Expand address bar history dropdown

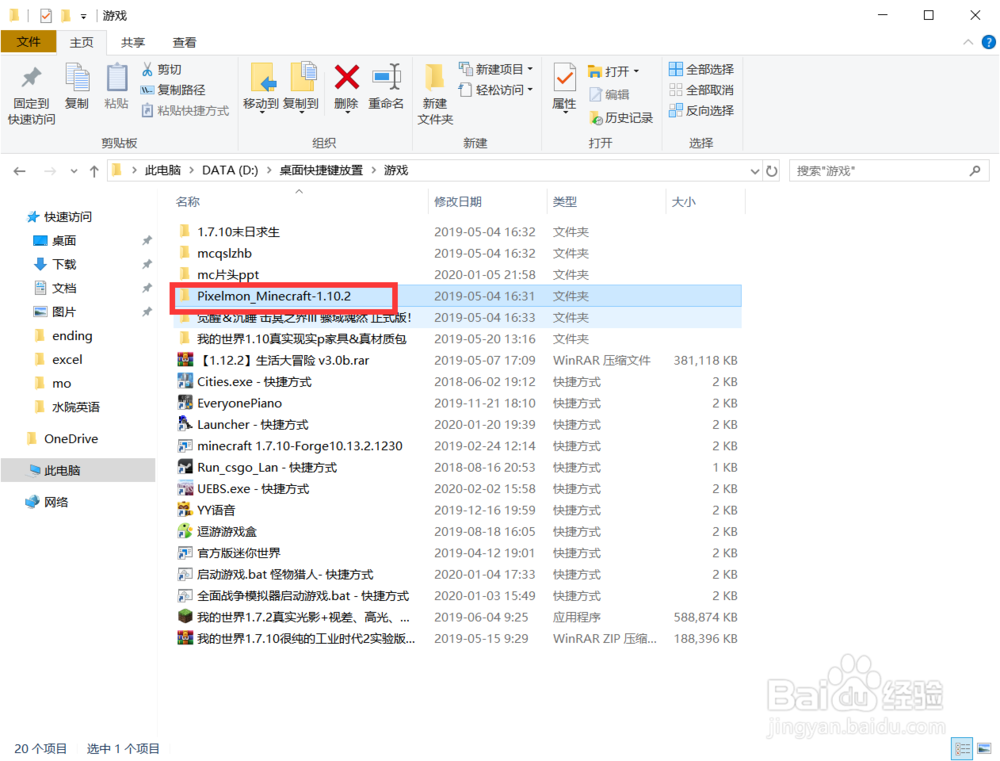[x=755, y=171]
